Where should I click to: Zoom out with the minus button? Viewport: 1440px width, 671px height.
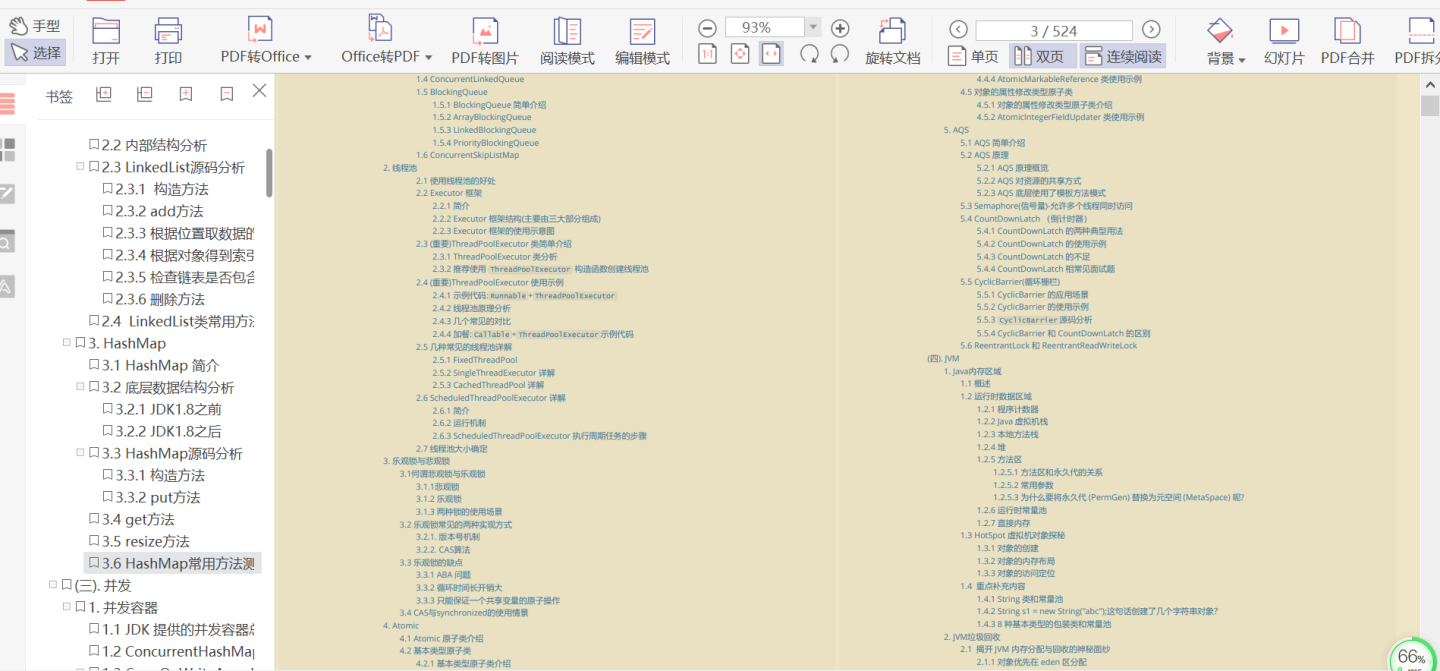[x=707, y=28]
